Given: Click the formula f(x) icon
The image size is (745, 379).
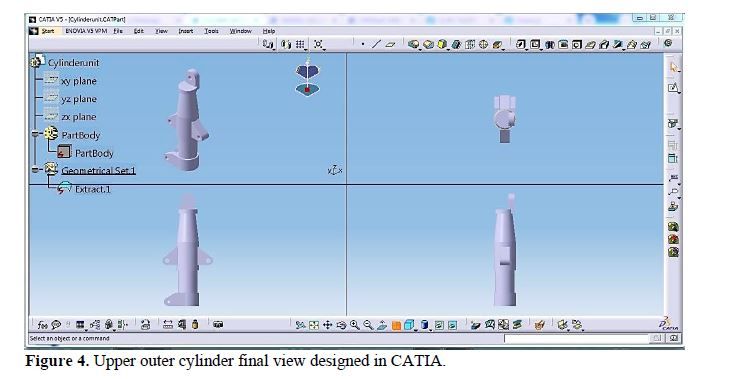Looking at the screenshot, I should click(42, 325).
